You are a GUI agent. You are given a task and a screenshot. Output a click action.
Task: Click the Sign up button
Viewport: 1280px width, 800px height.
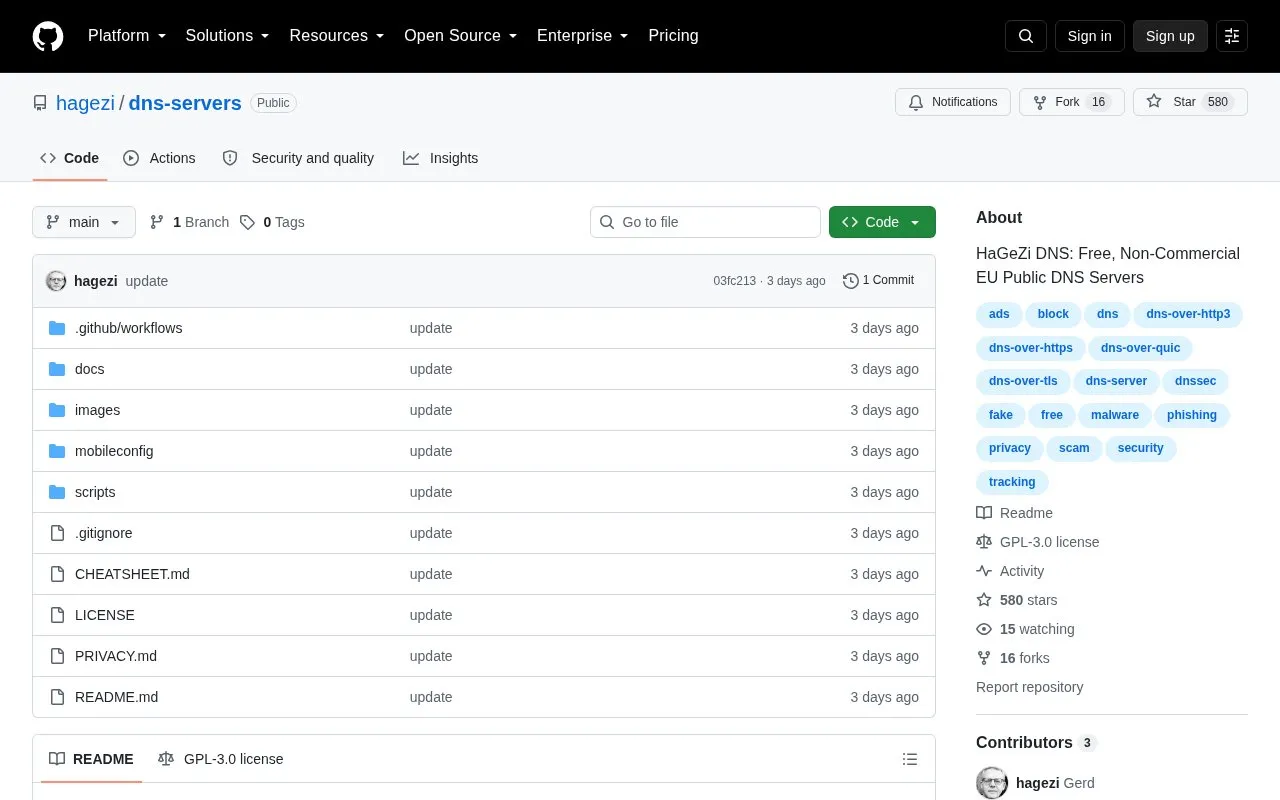click(1170, 36)
